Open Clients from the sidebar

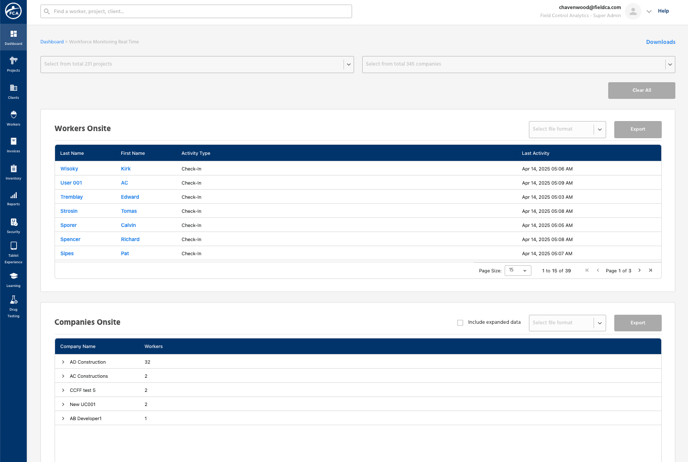[13, 91]
